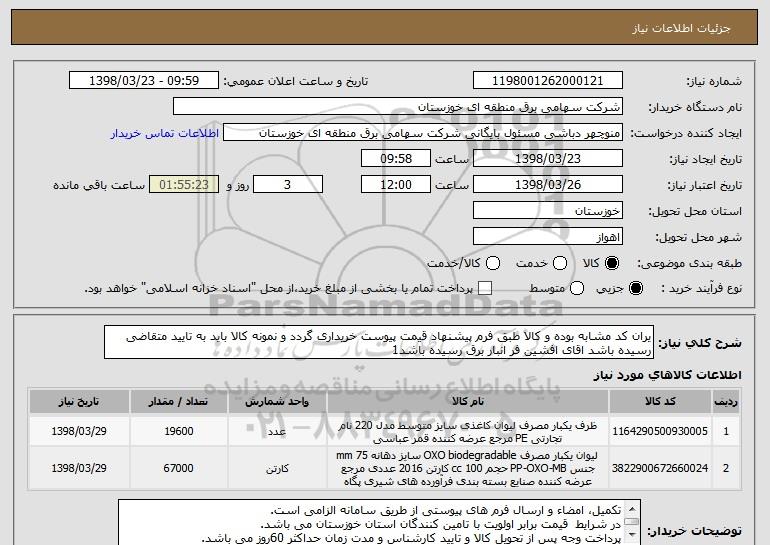The width and height of the screenshot is (770, 545).
Task: Click unit cell کارتن
Action: 277,469
